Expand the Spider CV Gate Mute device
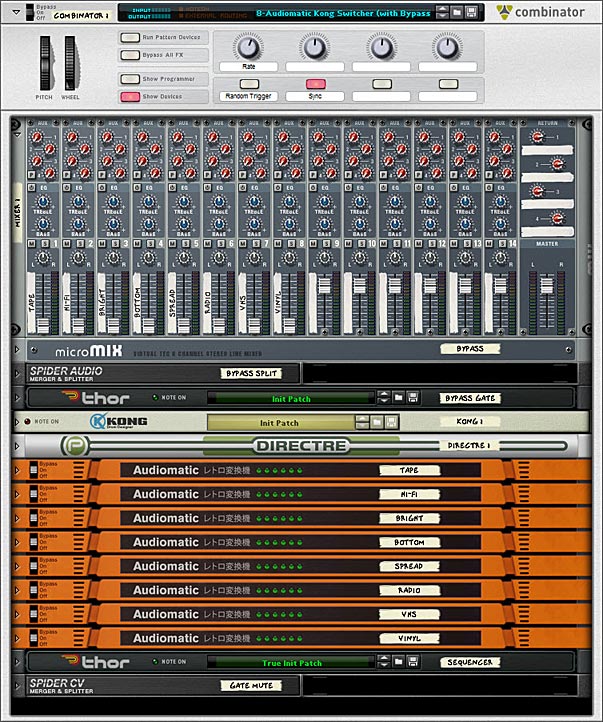The width and height of the screenshot is (603, 722). pos(17,686)
